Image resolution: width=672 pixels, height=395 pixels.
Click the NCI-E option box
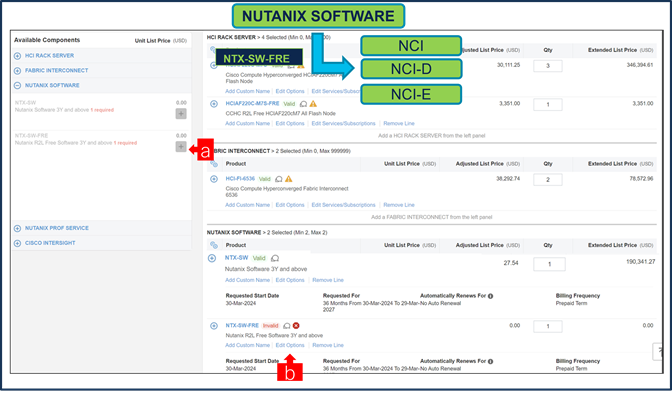click(x=411, y=94)
